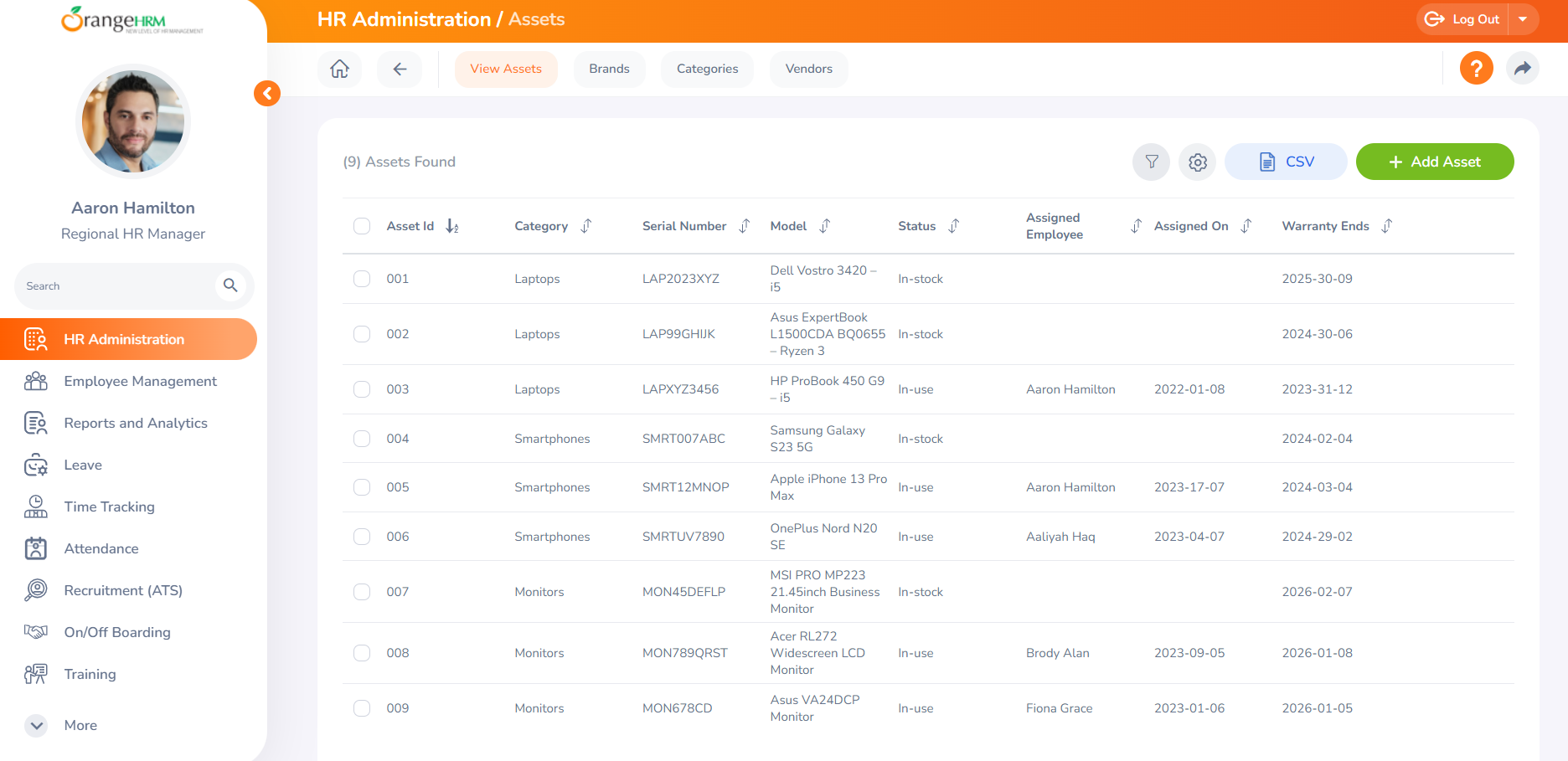
Task: Click the Add Asset button
Action: coord(1435,162)
